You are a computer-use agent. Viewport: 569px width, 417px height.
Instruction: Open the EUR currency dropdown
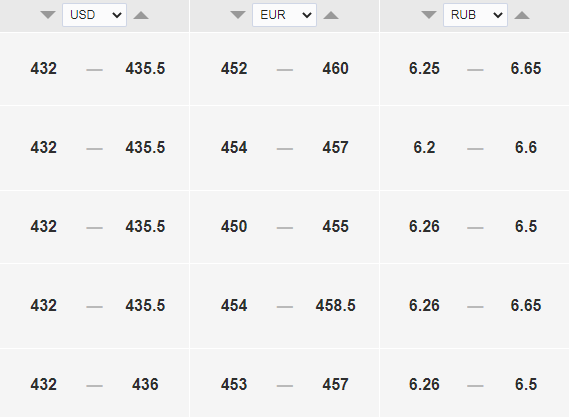click(284, 15)
